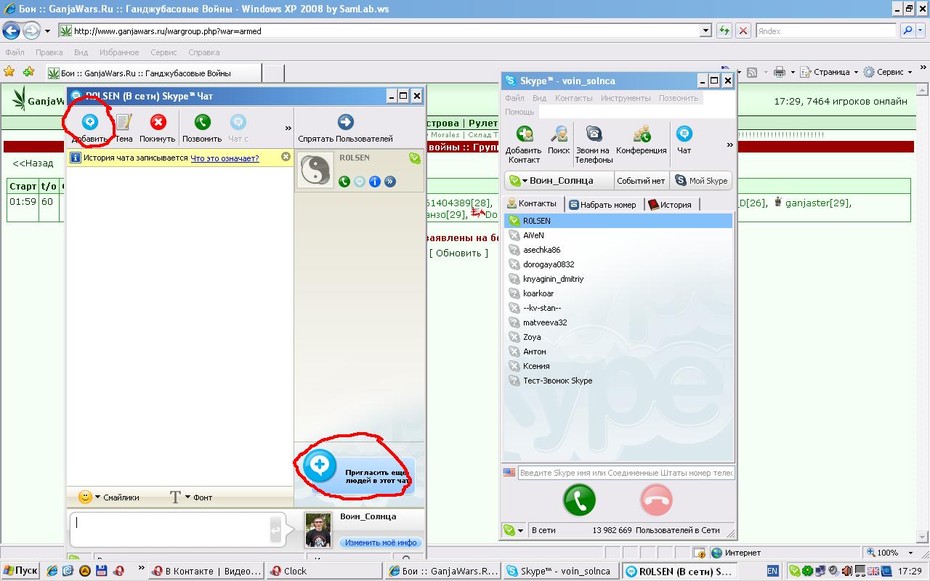Open the Тема topic editor icon
The width and height of the screenshot is (930, 581).
(123, 122)
